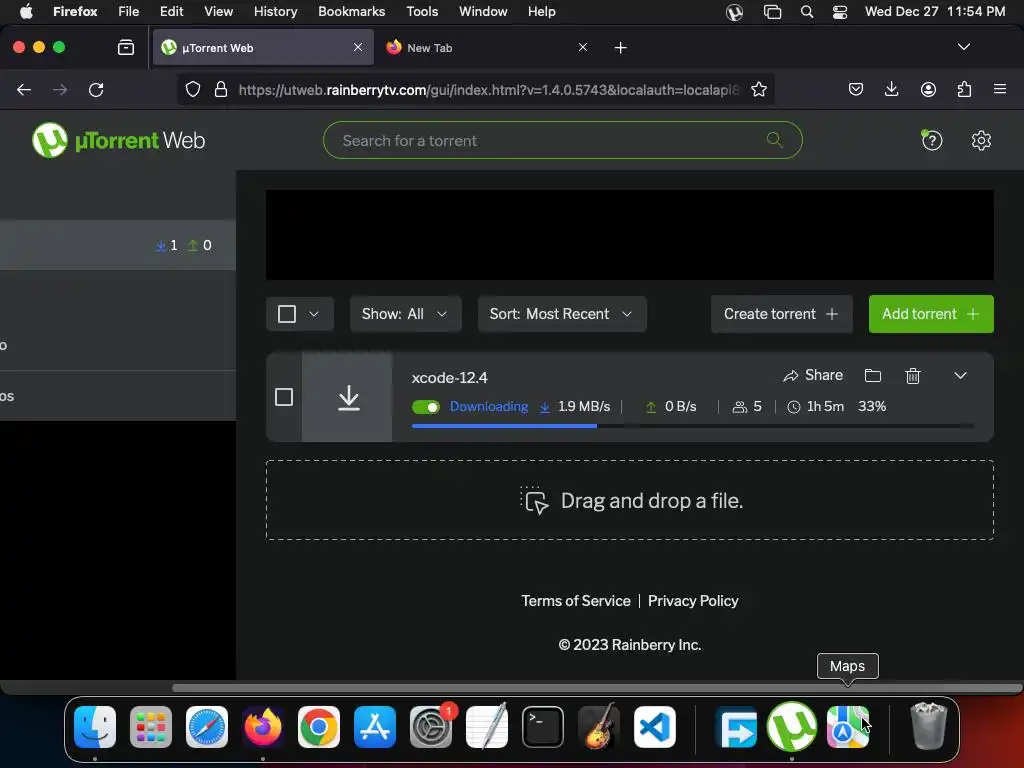Open the Firefox File menu
The image size is (1024, 768).
[x=129, y=11]
